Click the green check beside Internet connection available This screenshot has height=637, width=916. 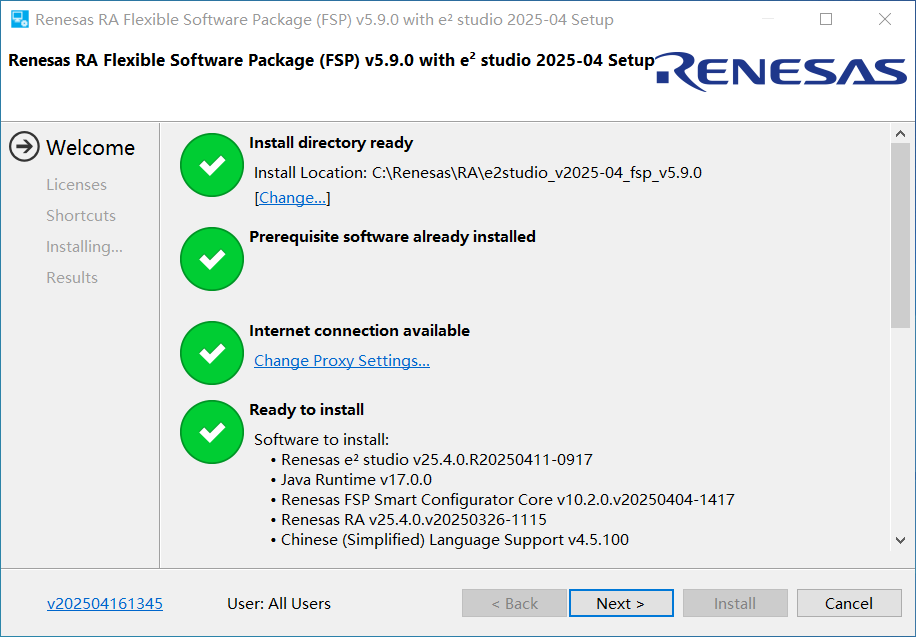(212, 353)
